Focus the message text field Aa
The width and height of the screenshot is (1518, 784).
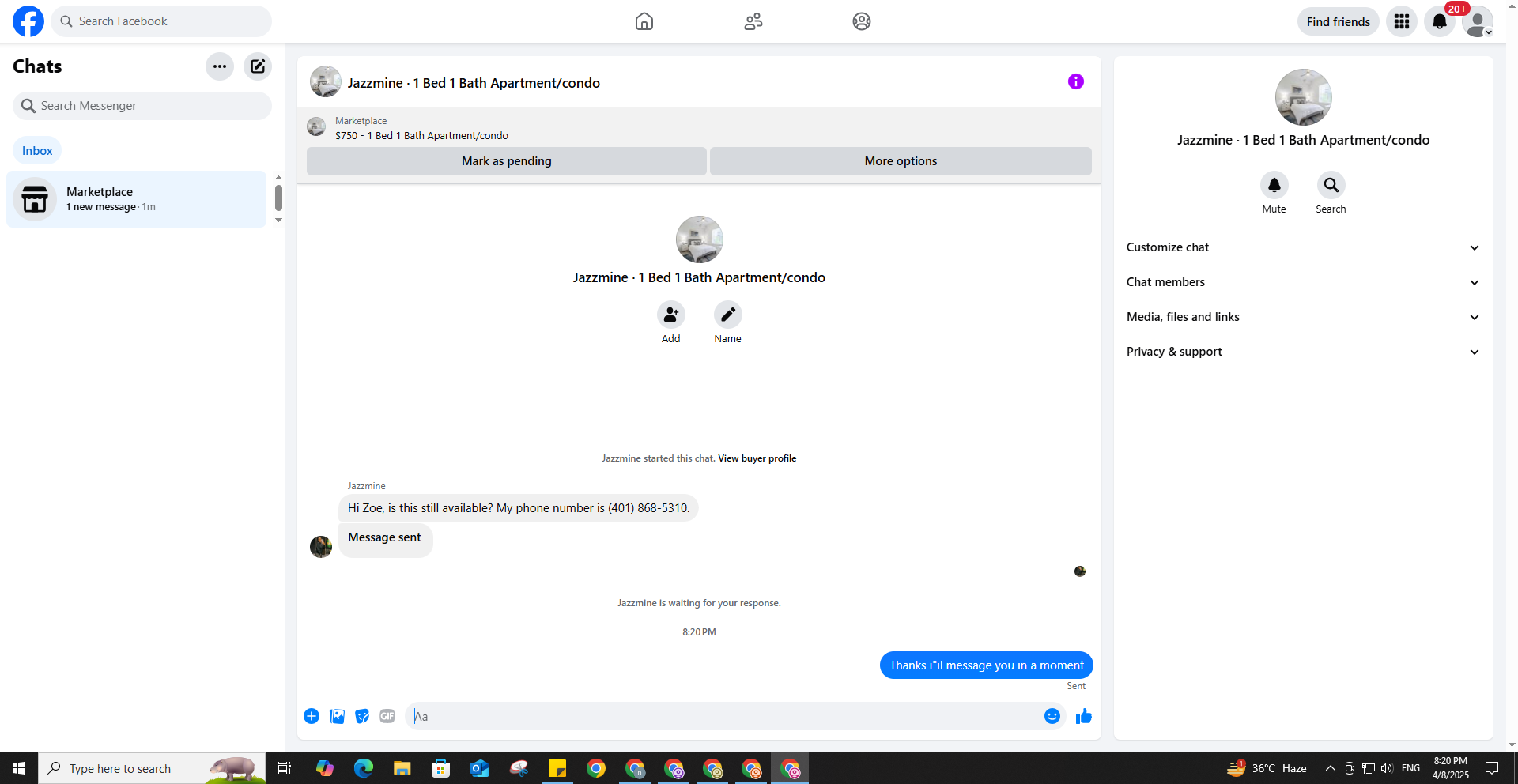pos(723,716)
